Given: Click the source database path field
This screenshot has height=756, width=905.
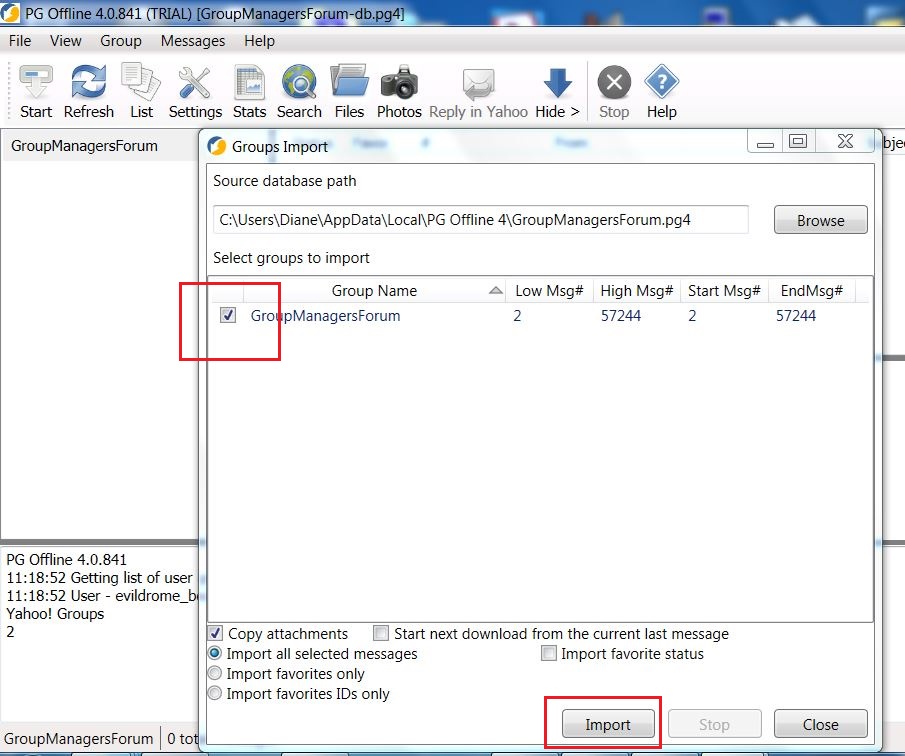Looking at the screenshot, I should pos(481,220).
